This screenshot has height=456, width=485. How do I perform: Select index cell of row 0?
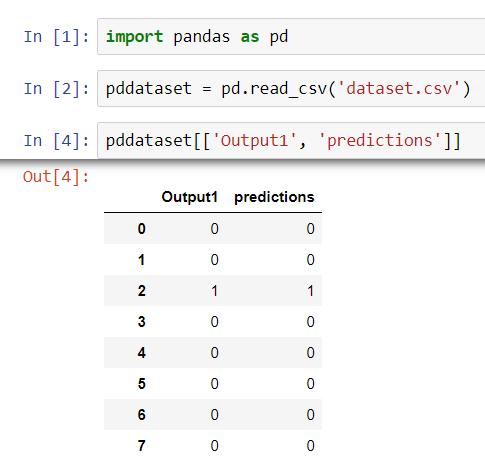(x=142, y=229)
